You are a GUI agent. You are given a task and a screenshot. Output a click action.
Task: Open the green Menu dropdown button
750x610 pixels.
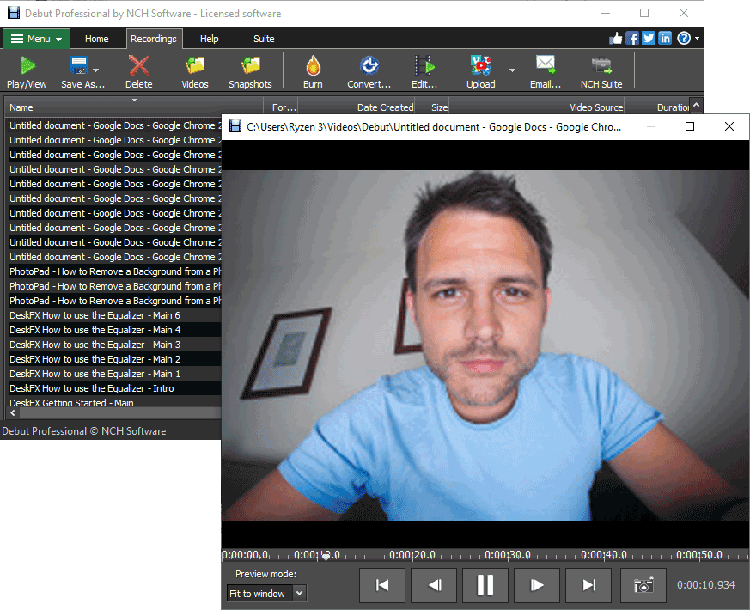(36, 39)
